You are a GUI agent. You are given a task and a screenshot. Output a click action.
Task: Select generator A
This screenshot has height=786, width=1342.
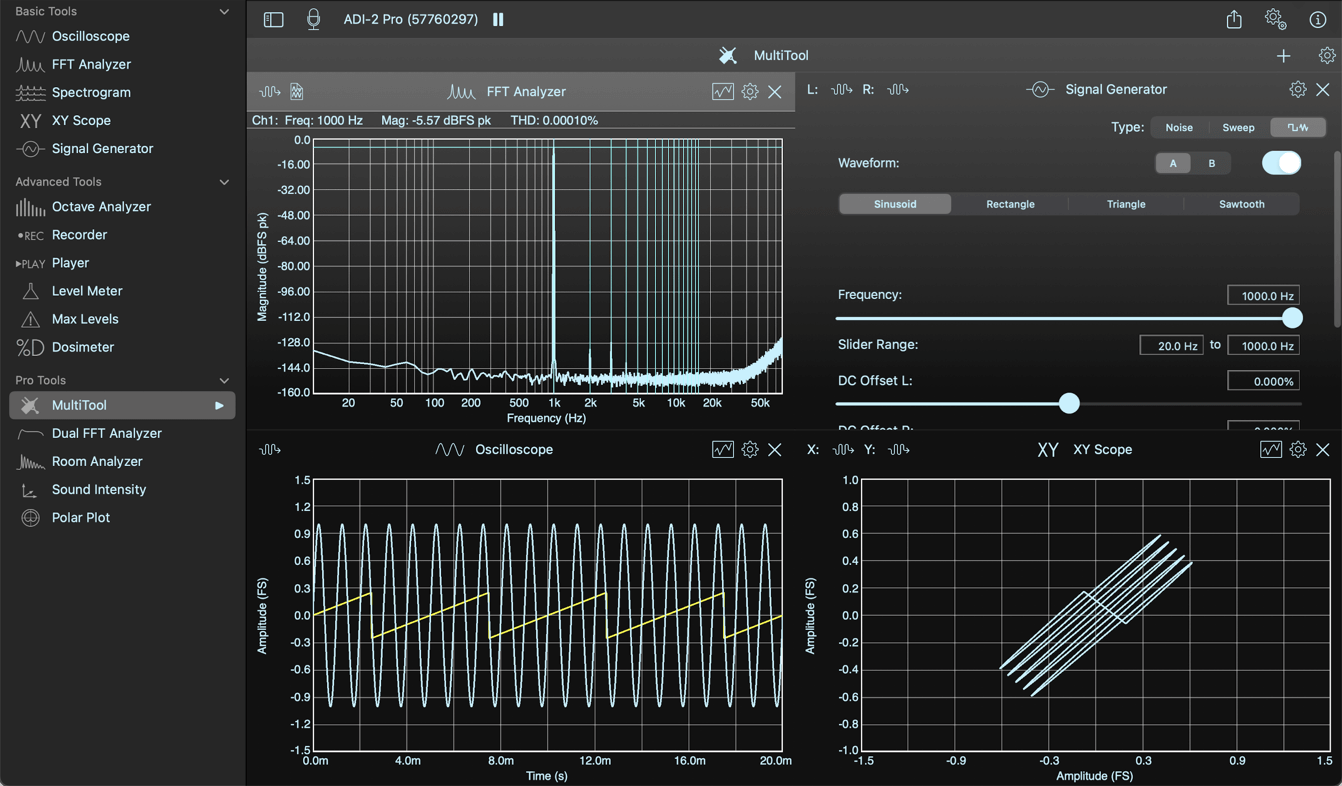tap(1173, 163)
